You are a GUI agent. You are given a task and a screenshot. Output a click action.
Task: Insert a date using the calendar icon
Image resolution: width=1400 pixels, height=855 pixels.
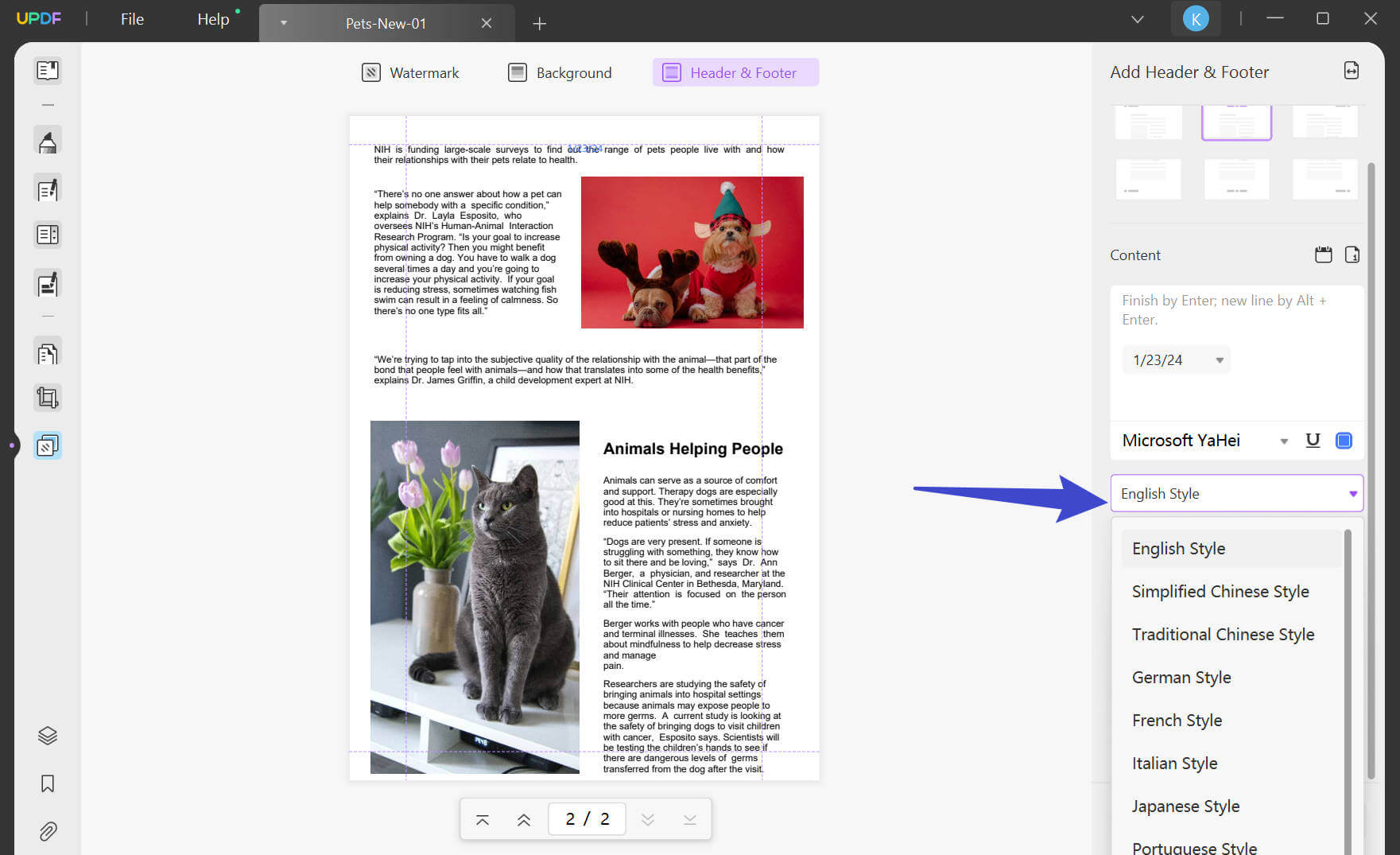tap(1323, 255)
